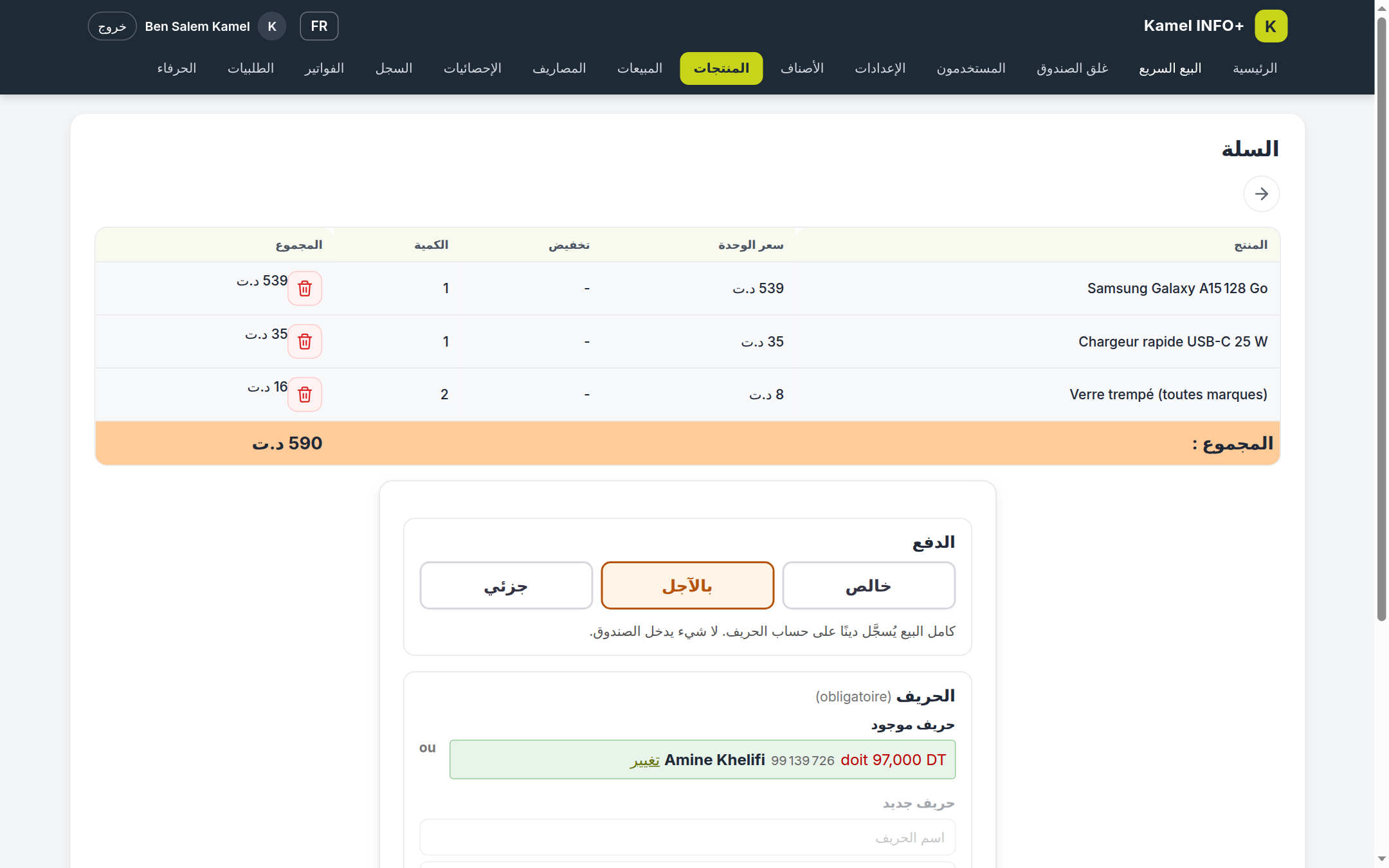Click المجموع column header
Viewport: 1389px width, 868px height.
point(299,245)
